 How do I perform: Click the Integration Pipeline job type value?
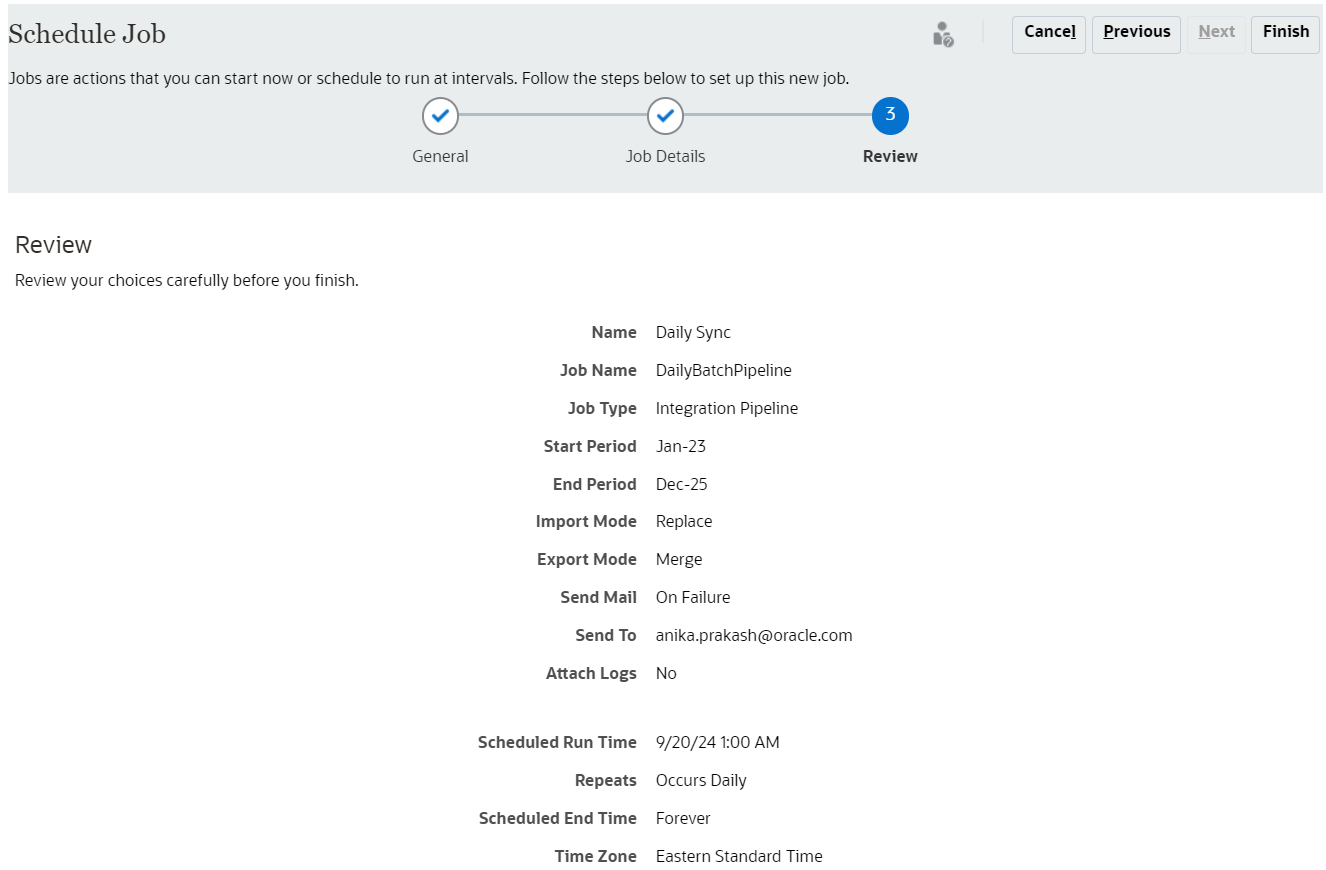(726, 409)
